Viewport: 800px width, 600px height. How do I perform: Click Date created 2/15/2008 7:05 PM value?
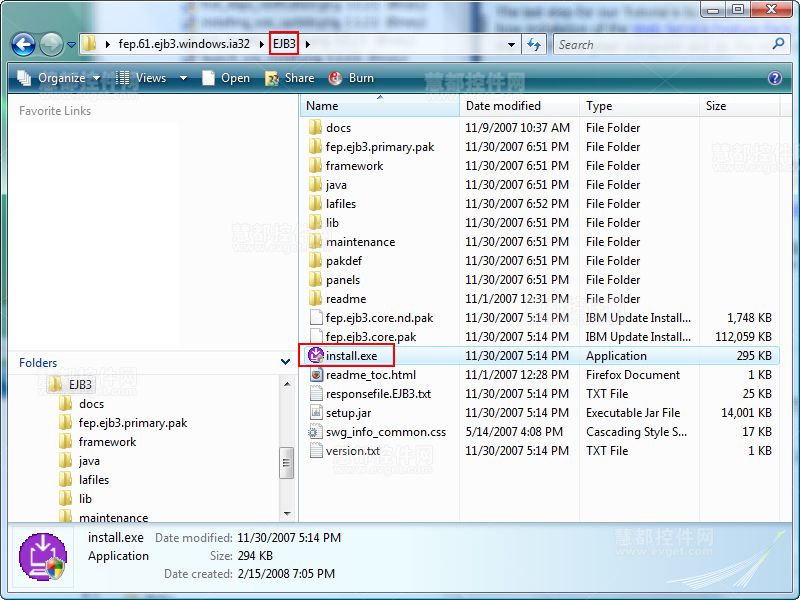pyautogui.click(x=286, y=573)
